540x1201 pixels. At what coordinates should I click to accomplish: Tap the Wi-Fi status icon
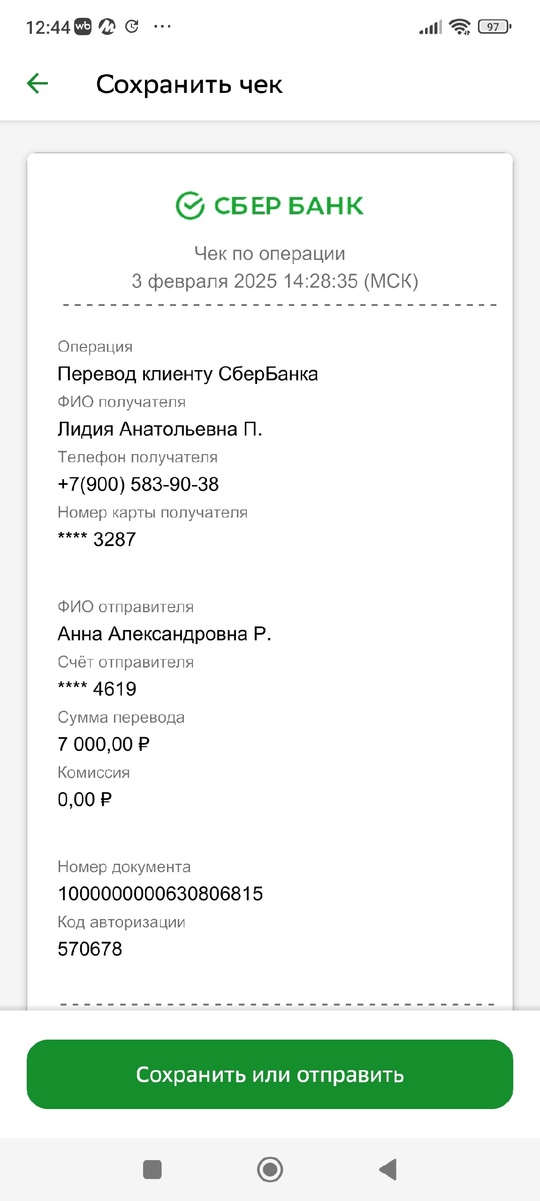pos(460,27)
